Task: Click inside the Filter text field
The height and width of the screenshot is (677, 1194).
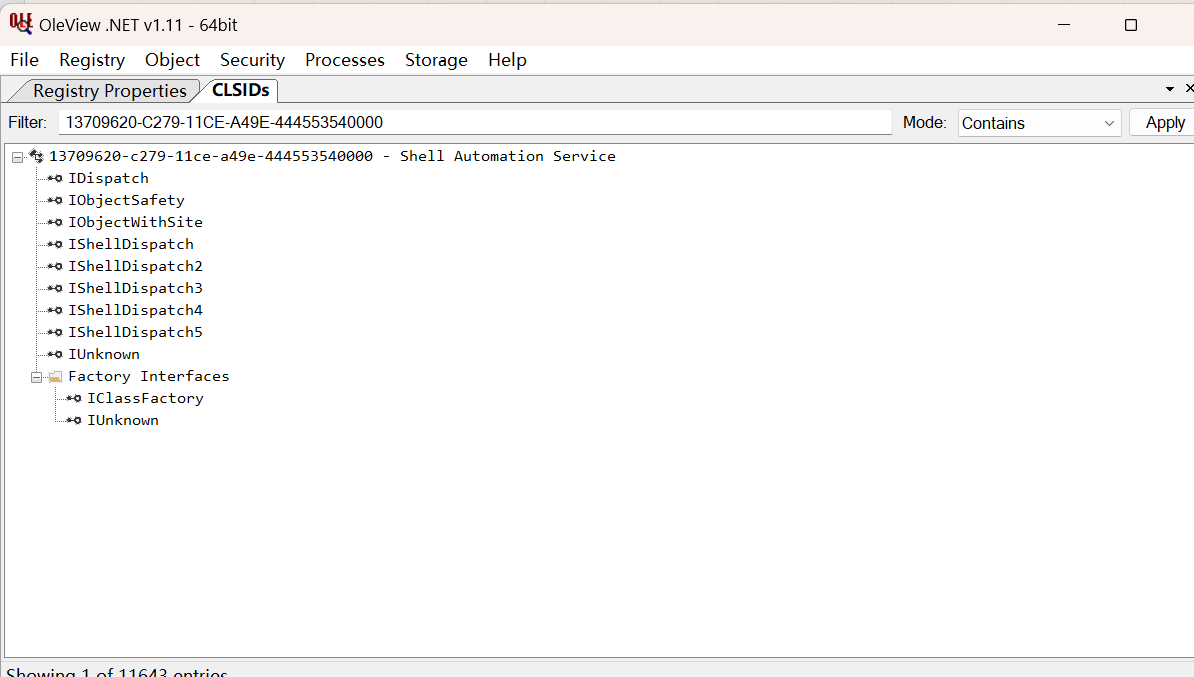Action: click(x=474, y=122)
